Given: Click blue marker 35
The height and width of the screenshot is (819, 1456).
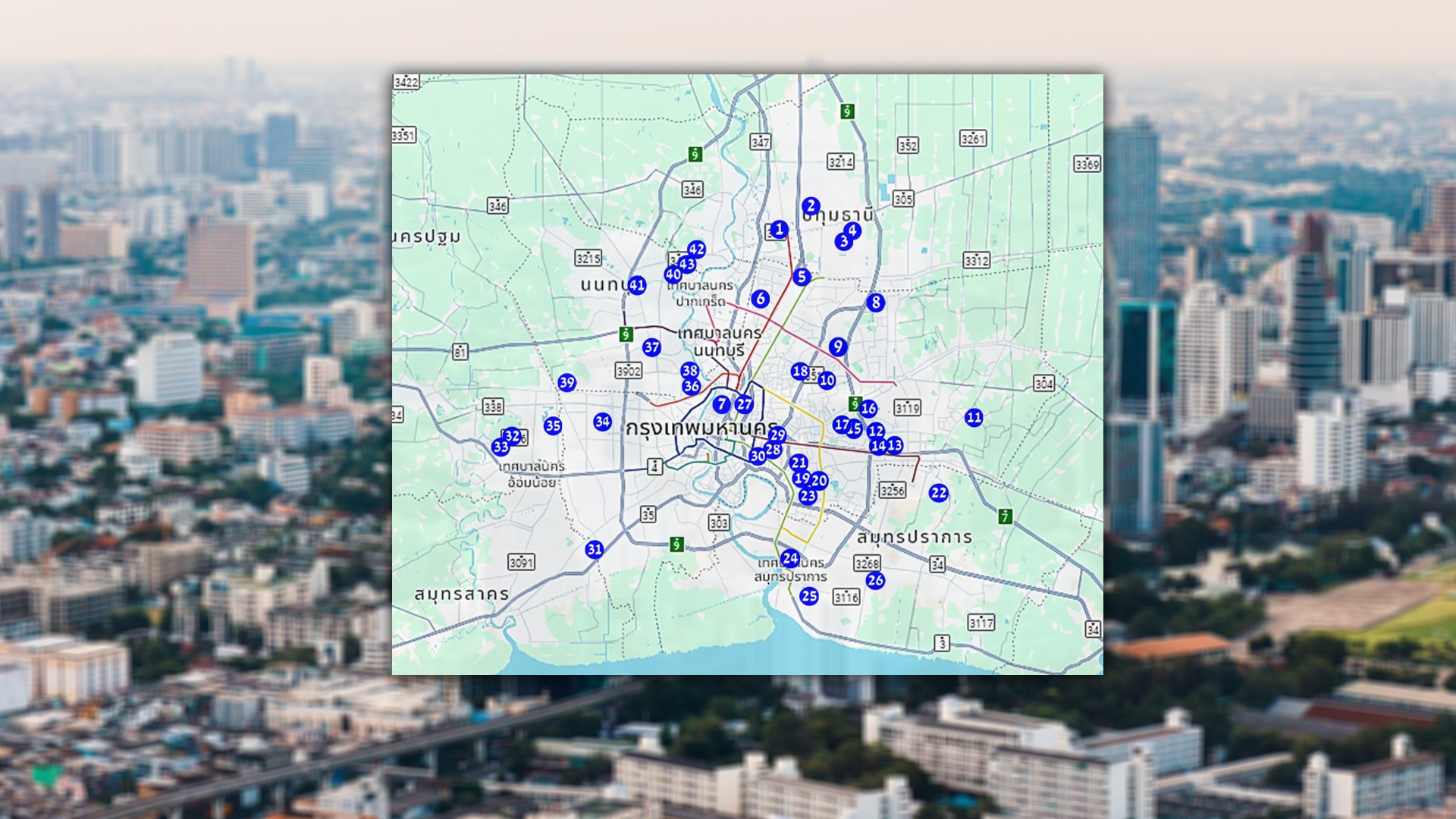Looking at the screenshot, I should 553,426.
